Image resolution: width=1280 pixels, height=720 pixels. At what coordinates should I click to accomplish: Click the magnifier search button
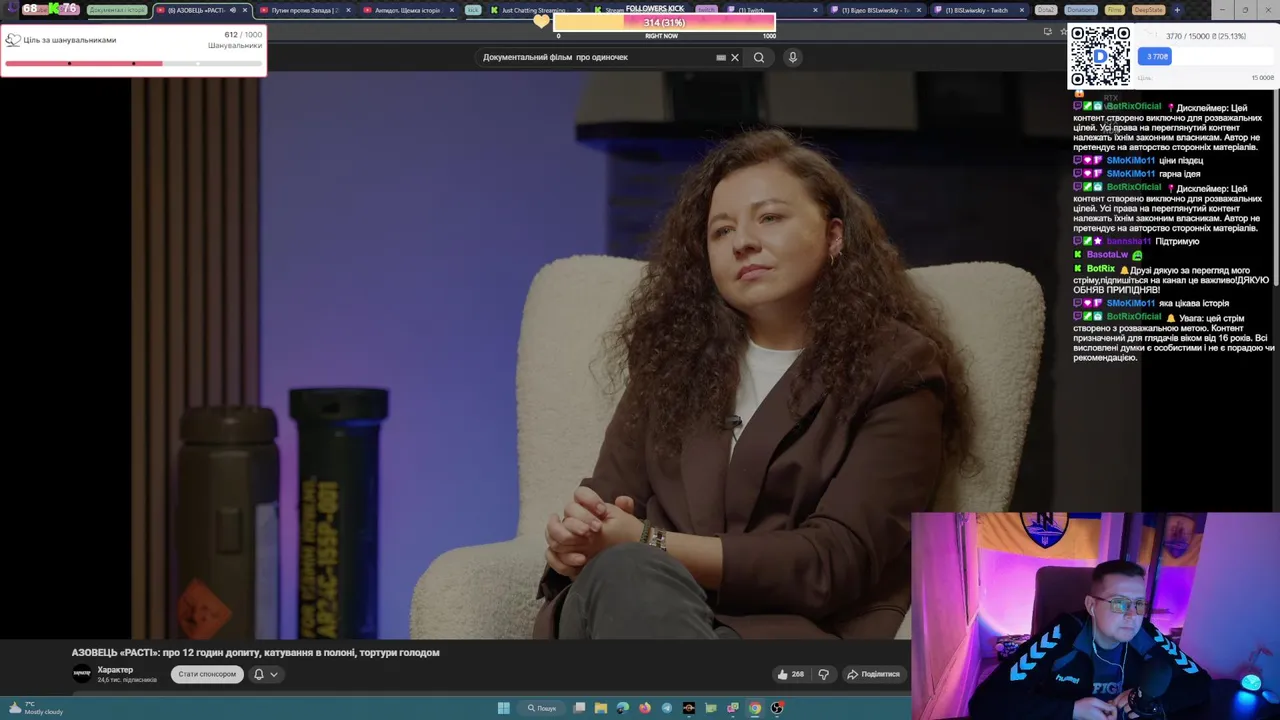(x=759, y=57)
